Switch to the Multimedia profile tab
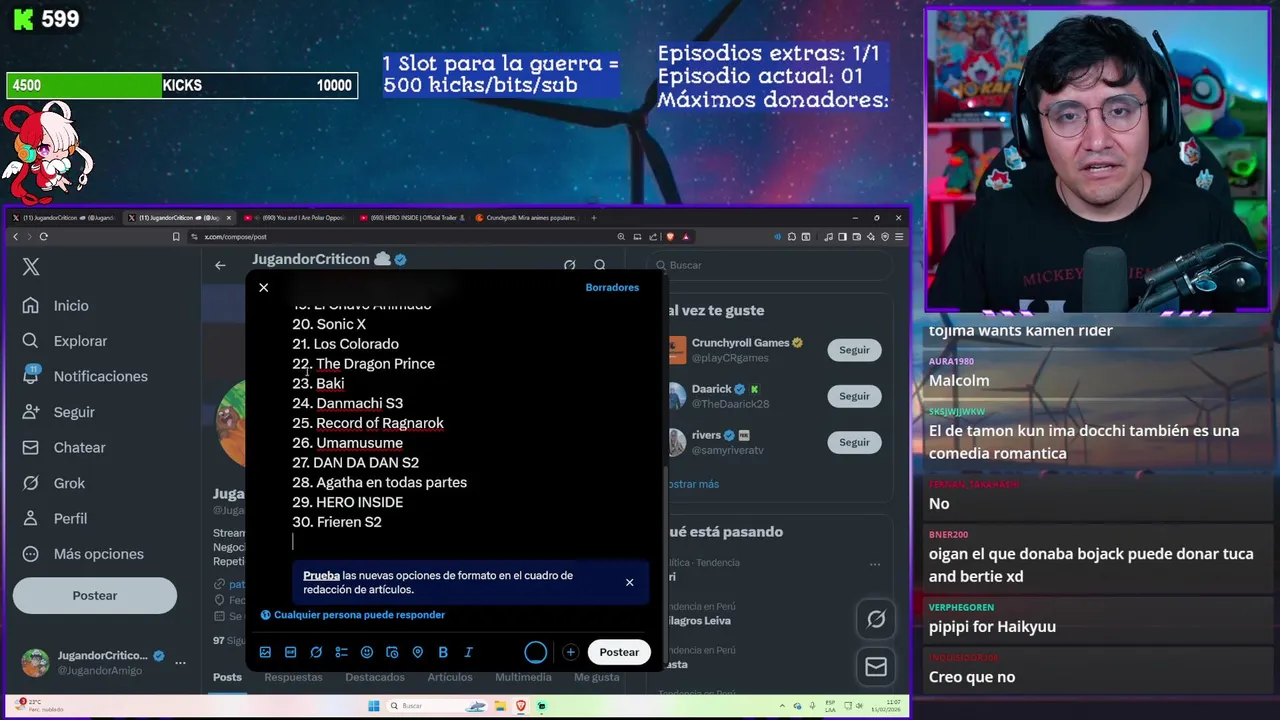The width and height of the screenshot is (1280, 720). (523, 677)
